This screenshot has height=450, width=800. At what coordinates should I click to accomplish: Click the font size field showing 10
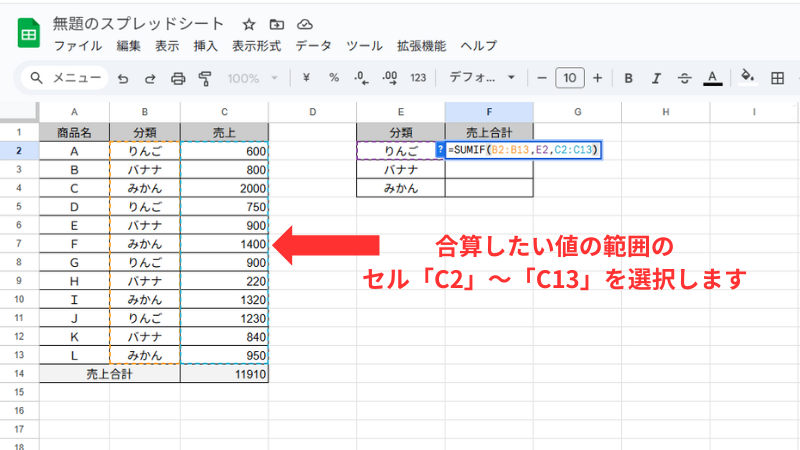tap(569, 78)
